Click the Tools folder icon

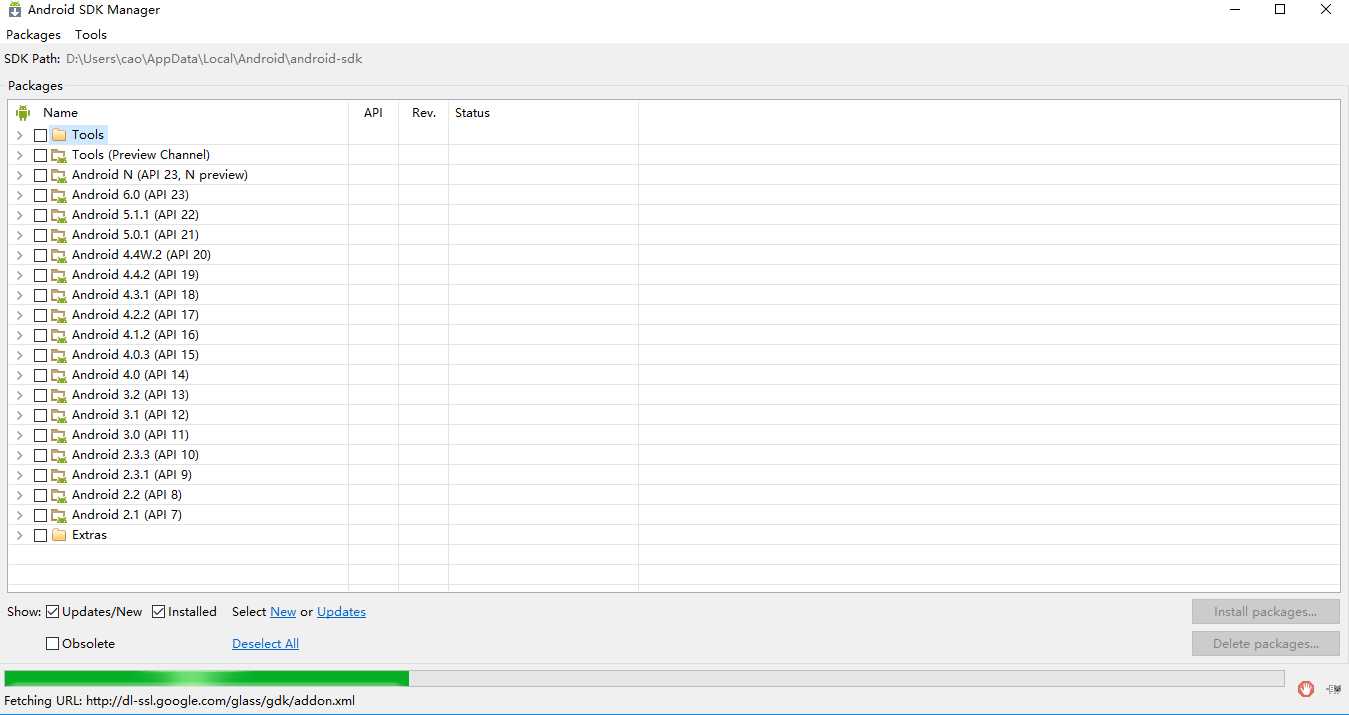point(59,135)
